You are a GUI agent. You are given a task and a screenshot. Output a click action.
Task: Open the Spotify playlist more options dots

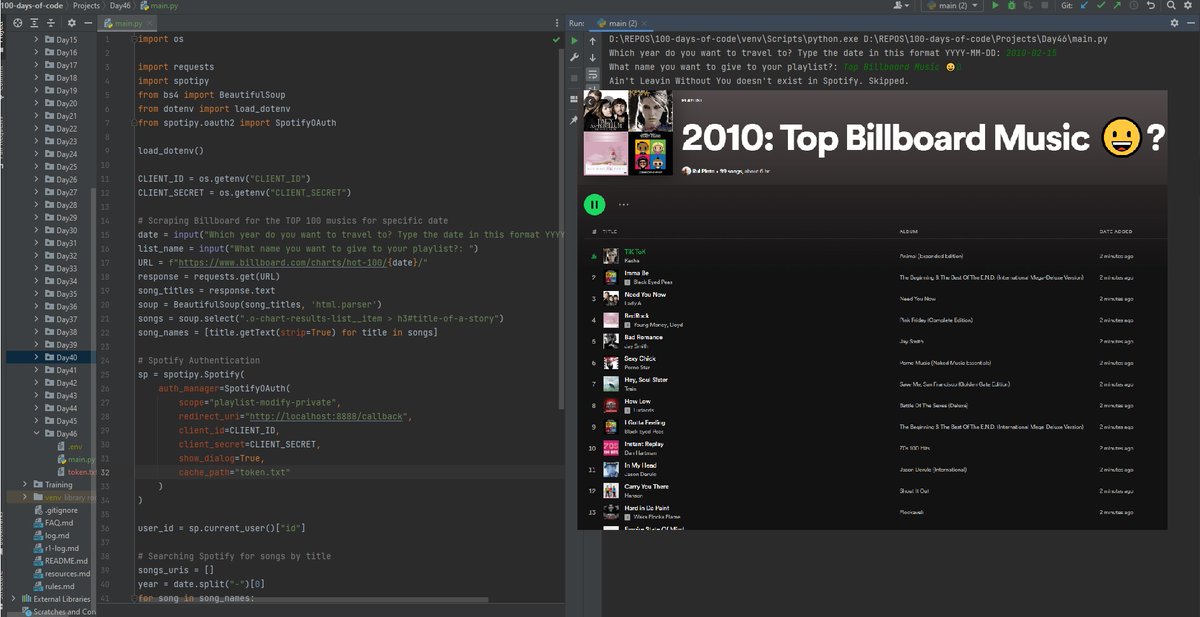point(625,204)
